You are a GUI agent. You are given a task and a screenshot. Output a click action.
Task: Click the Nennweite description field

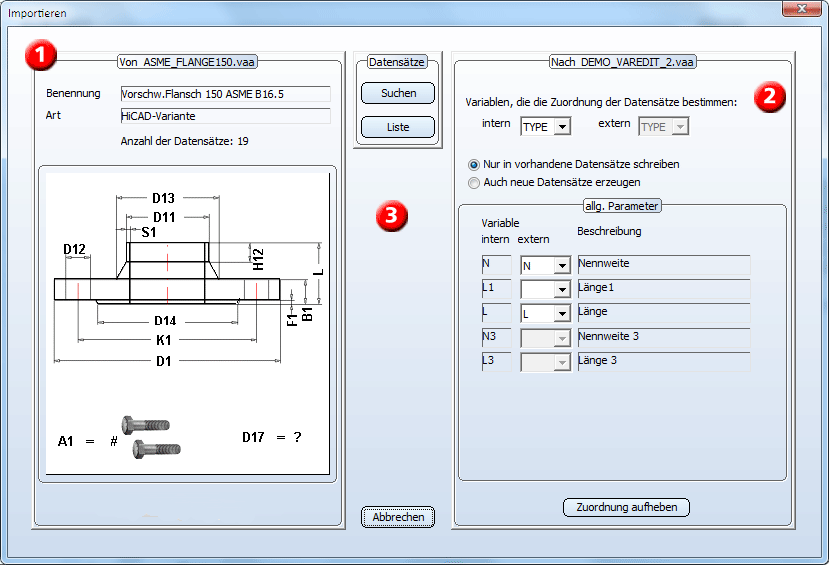pyautogui.click(x=663, y=265)
